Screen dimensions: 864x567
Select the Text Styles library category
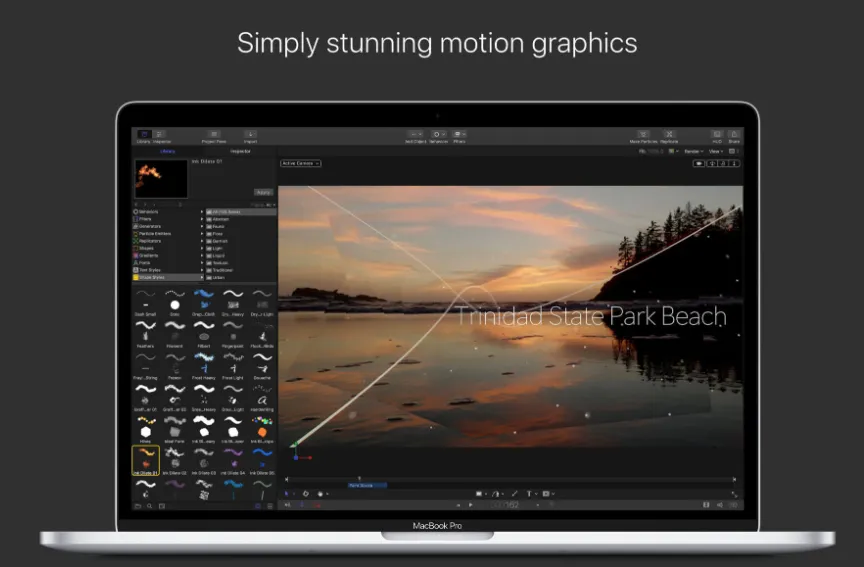(x=168, y=270)
